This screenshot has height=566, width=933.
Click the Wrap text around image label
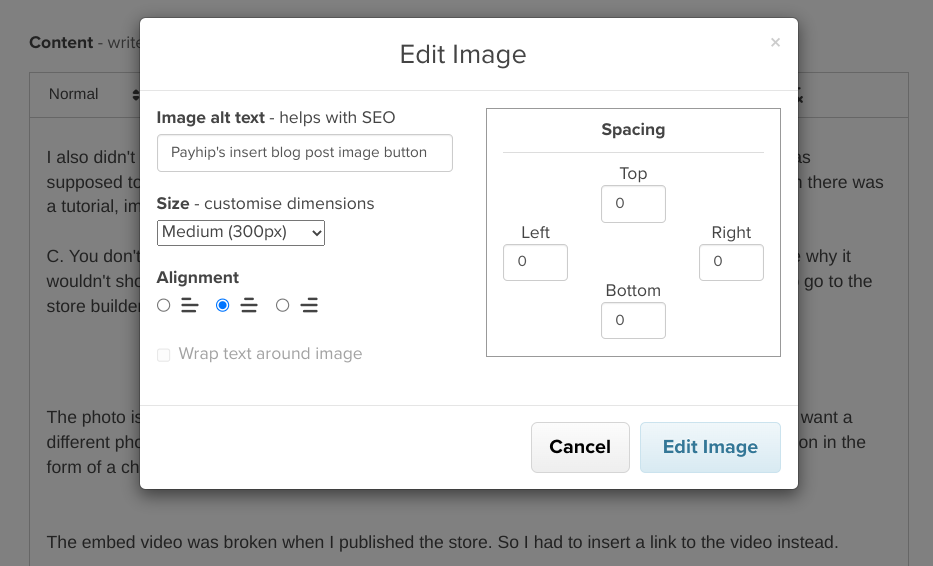coord(270,354)
